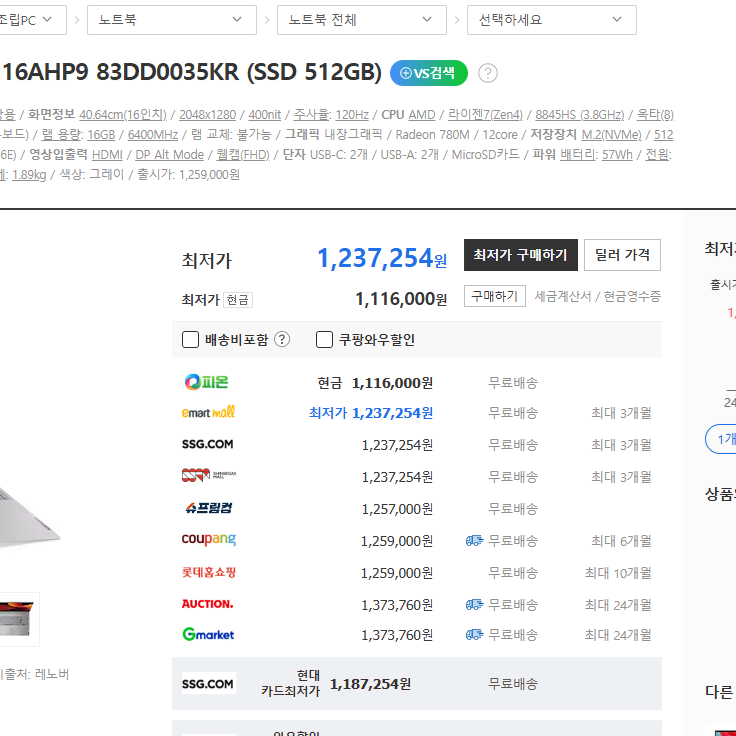Click the help icon beside 배송비포함
Viewport: 736px width, 736px height.
pos(282,339)
